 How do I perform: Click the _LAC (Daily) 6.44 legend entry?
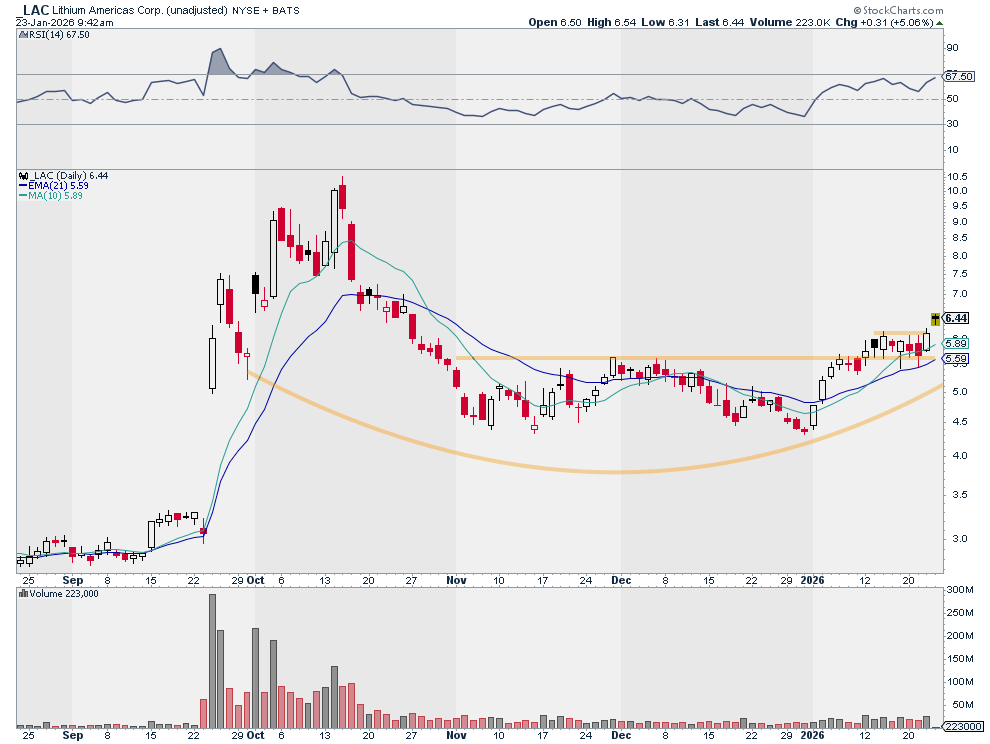[69, 176]
